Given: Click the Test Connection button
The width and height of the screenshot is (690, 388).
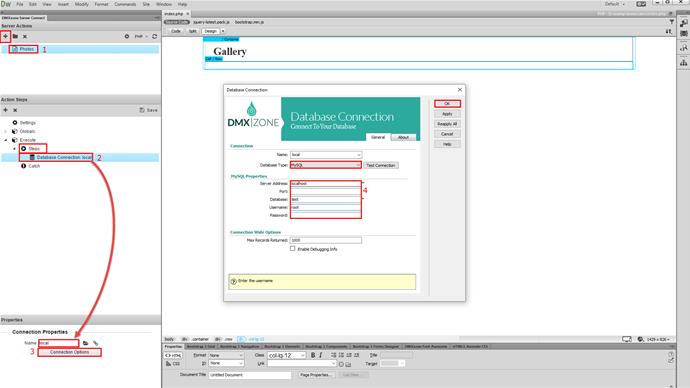Looking at the screenshot, I should 381,165.
